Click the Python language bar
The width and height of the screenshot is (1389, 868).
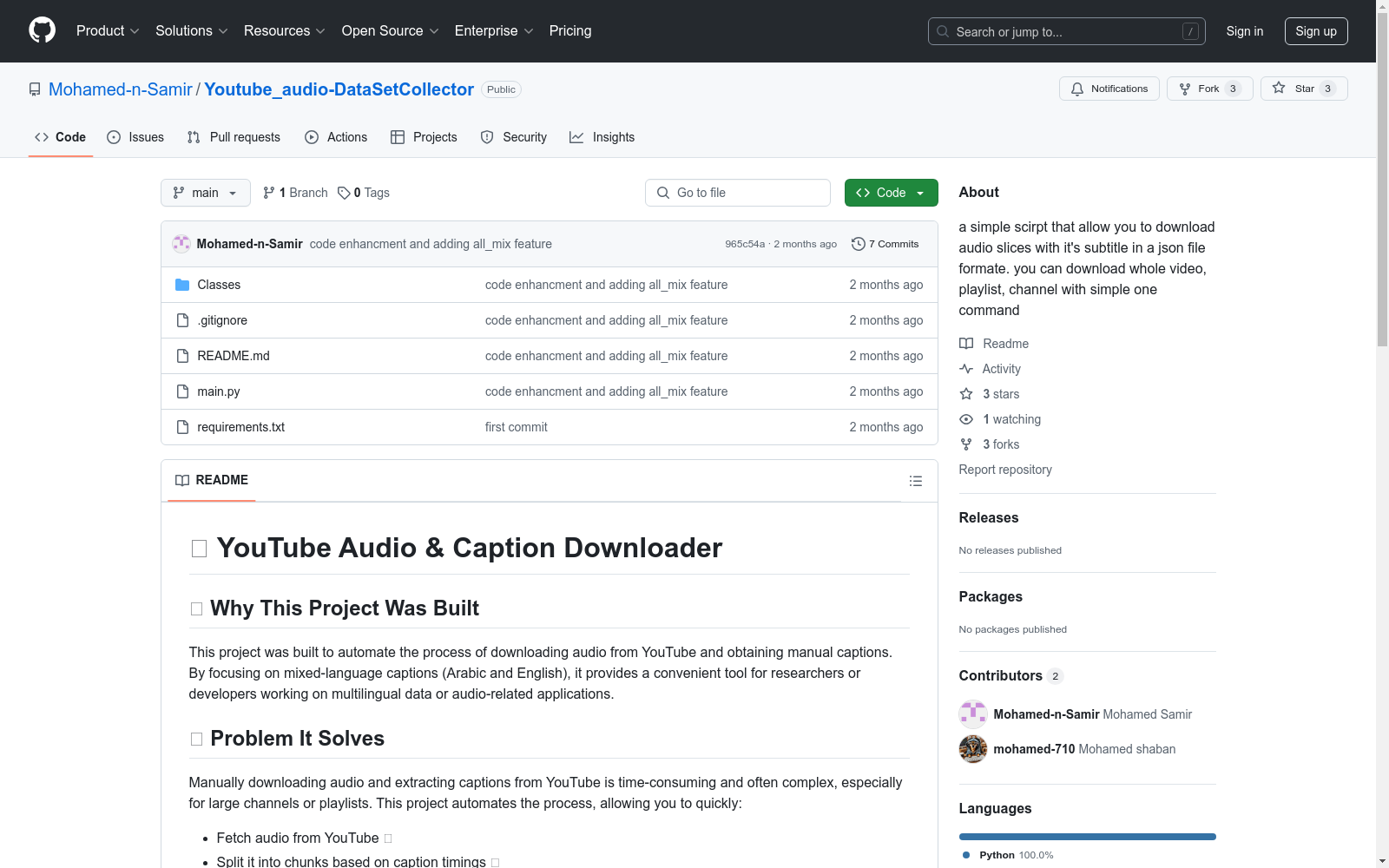(1088, 837)
